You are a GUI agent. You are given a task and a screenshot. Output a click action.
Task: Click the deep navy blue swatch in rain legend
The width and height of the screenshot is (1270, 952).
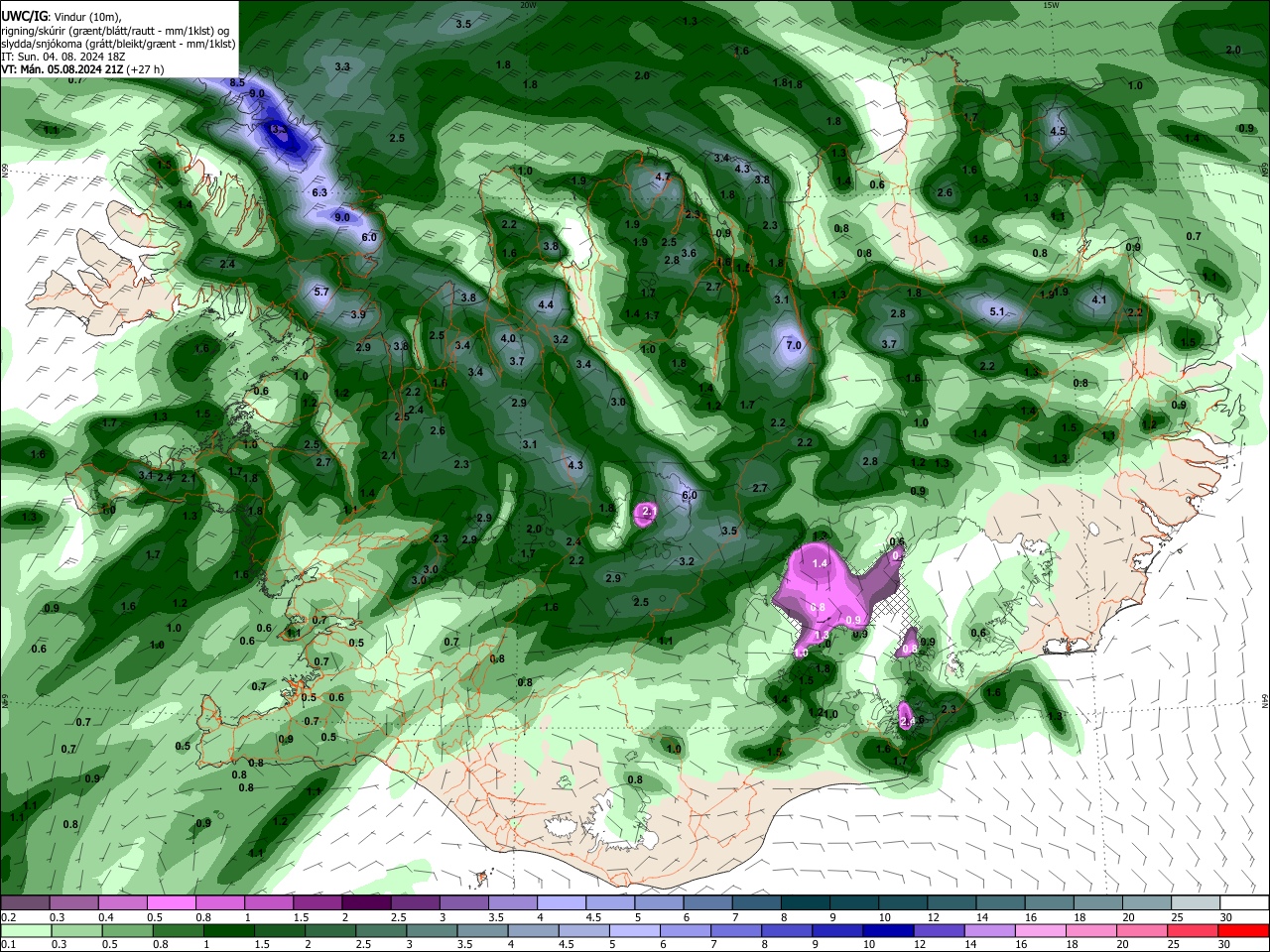tap(887, 931)
